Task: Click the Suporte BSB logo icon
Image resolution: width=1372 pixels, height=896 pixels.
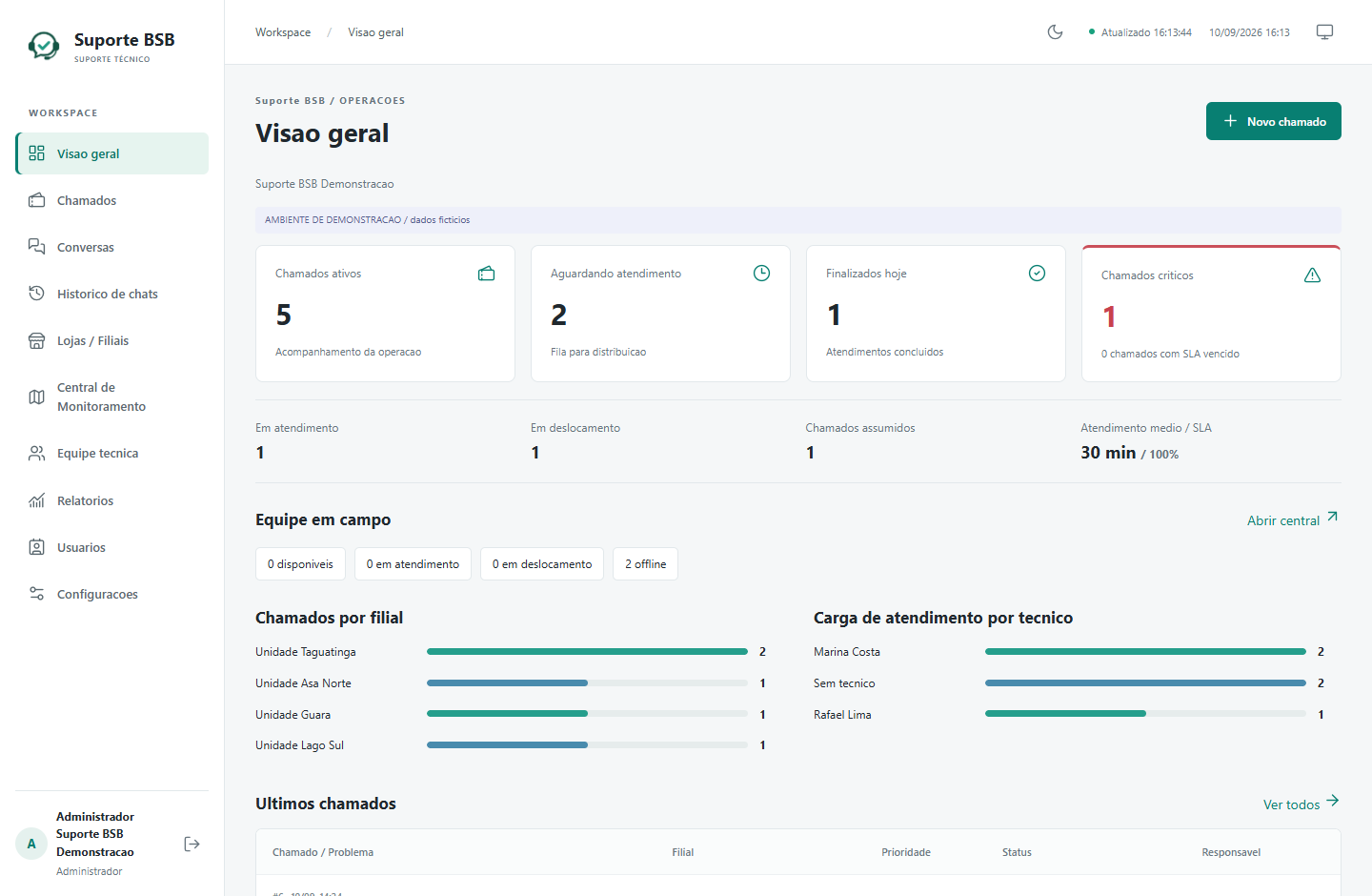Action: pos(44,45)
